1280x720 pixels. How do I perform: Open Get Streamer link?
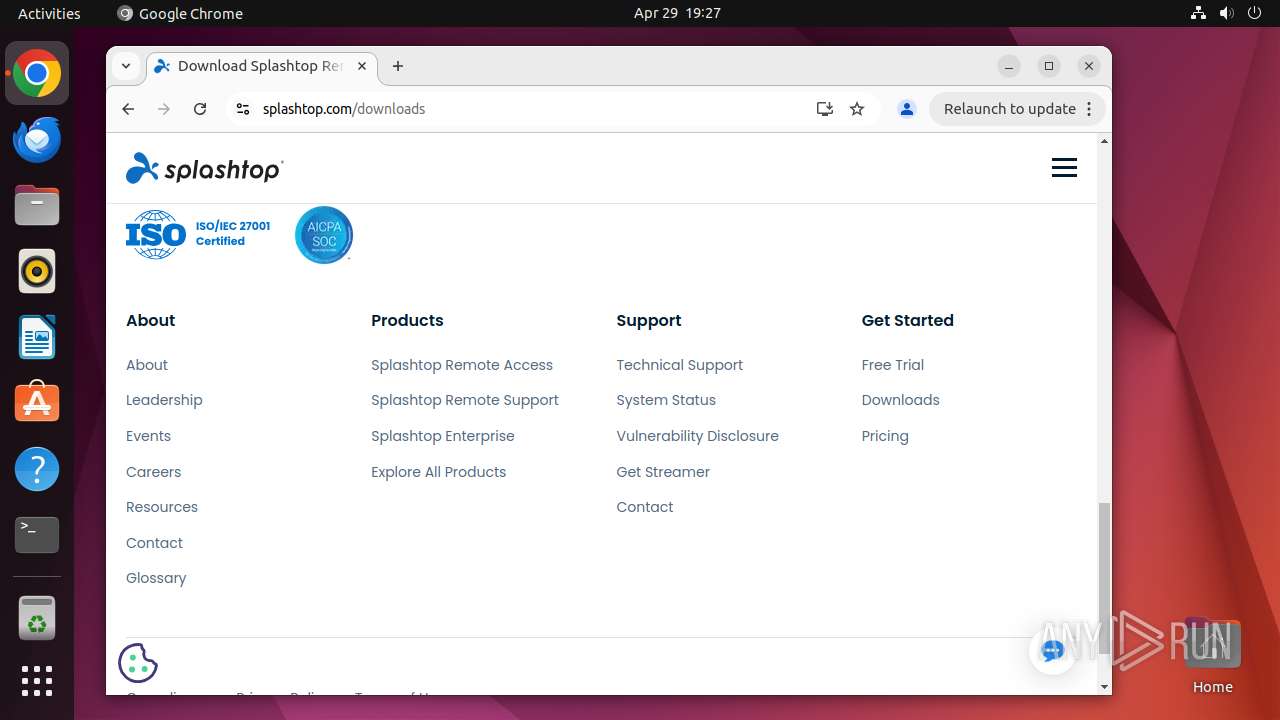(663, 472)
